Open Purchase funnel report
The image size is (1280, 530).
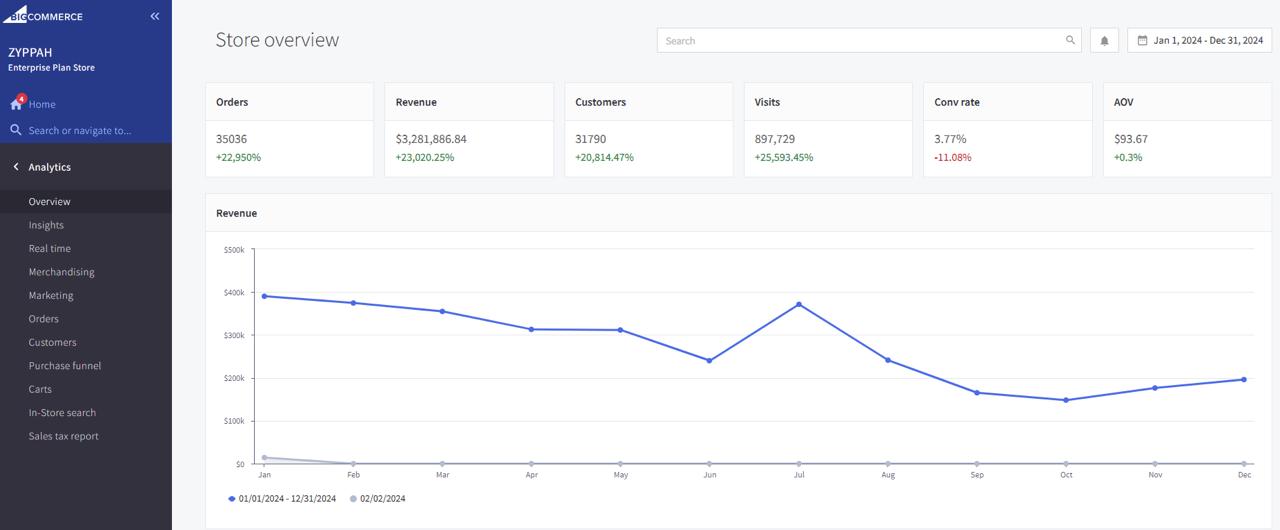[86, 366]
